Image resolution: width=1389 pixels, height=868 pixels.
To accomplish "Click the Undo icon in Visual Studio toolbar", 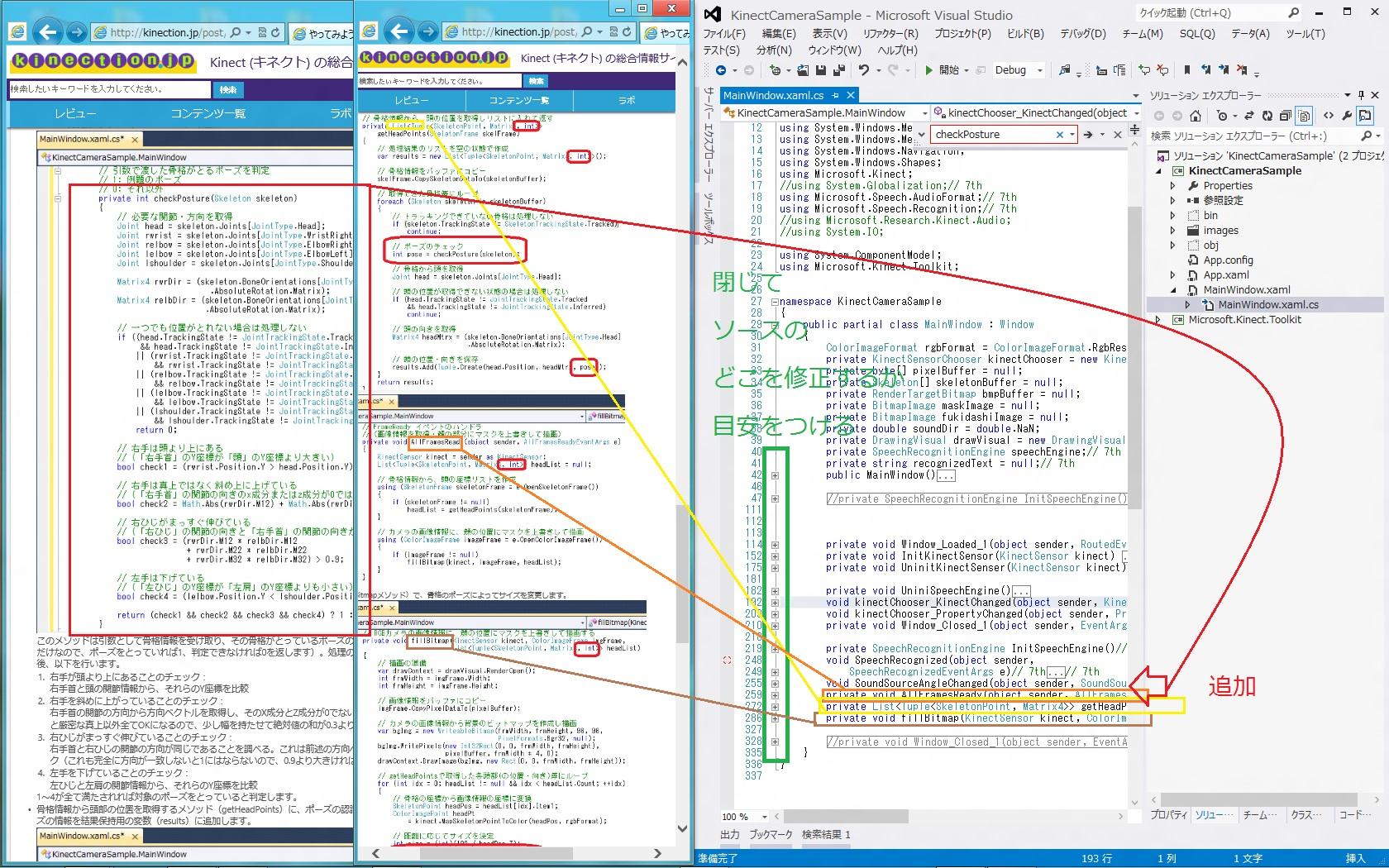I will tap(864, 70).
